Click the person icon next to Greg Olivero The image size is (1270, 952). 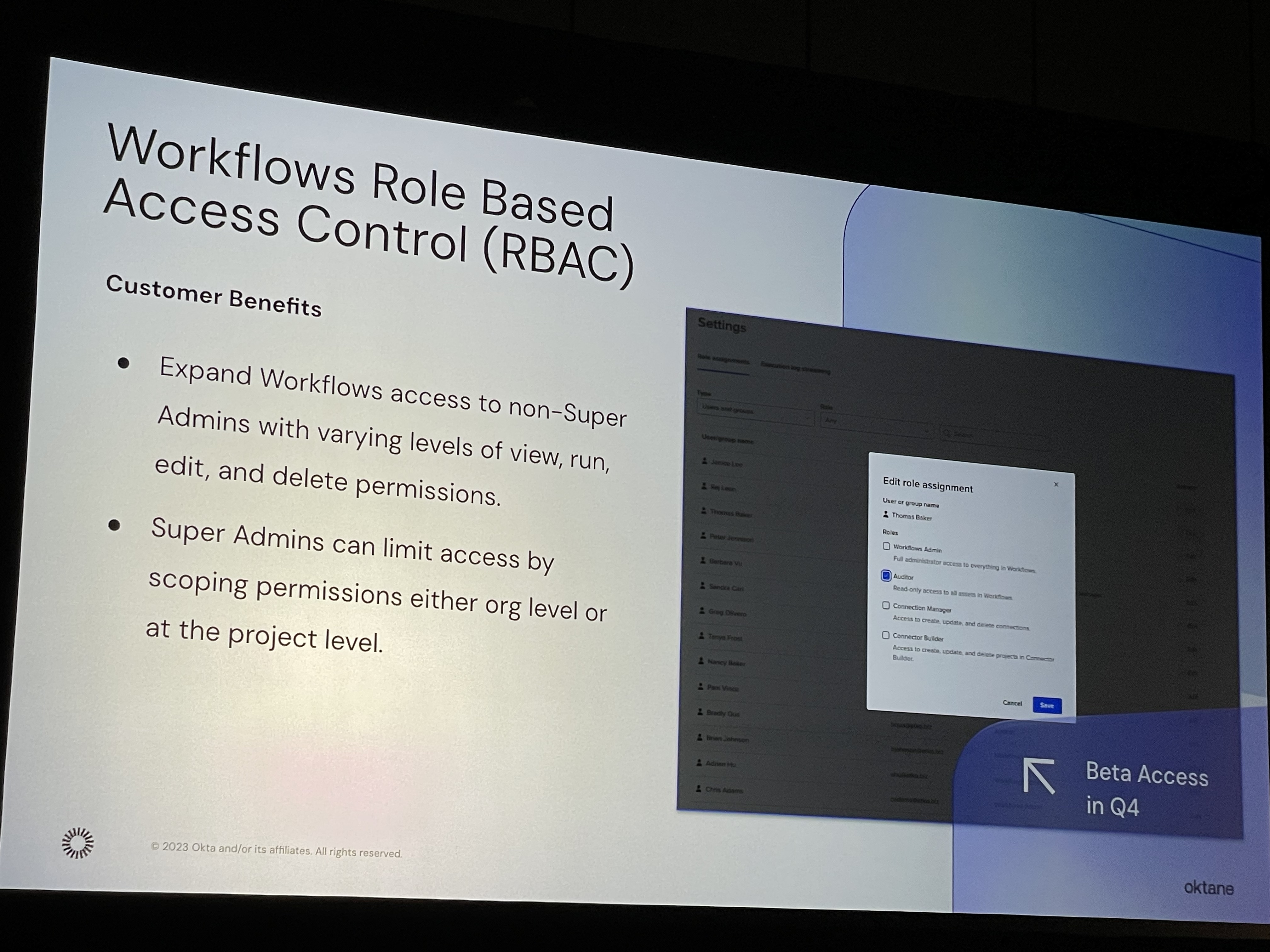click(701, 611)
